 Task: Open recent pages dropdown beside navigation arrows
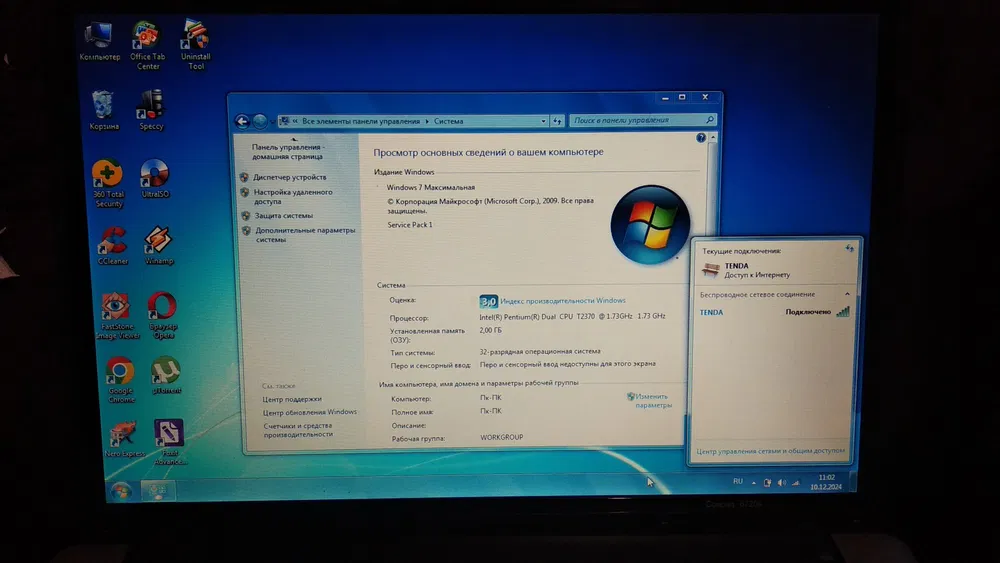tap(272, 121)
